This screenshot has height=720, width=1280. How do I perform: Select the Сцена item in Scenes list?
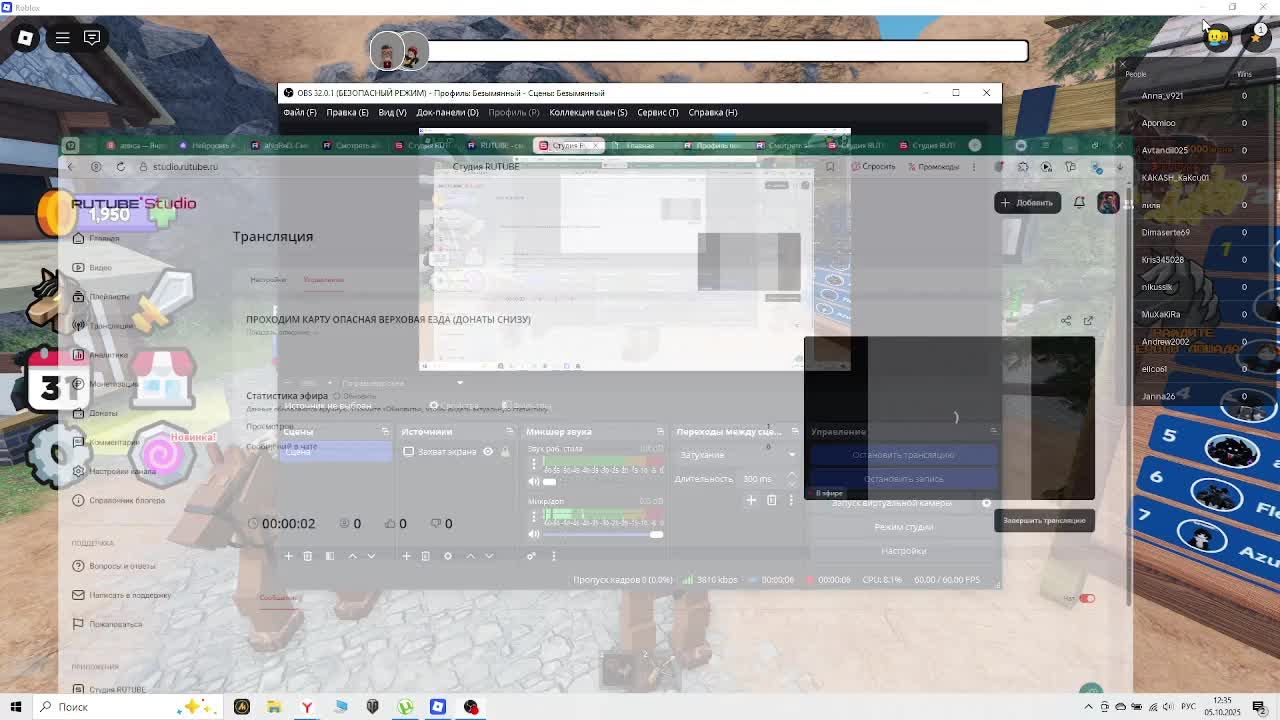click(334, 452)
